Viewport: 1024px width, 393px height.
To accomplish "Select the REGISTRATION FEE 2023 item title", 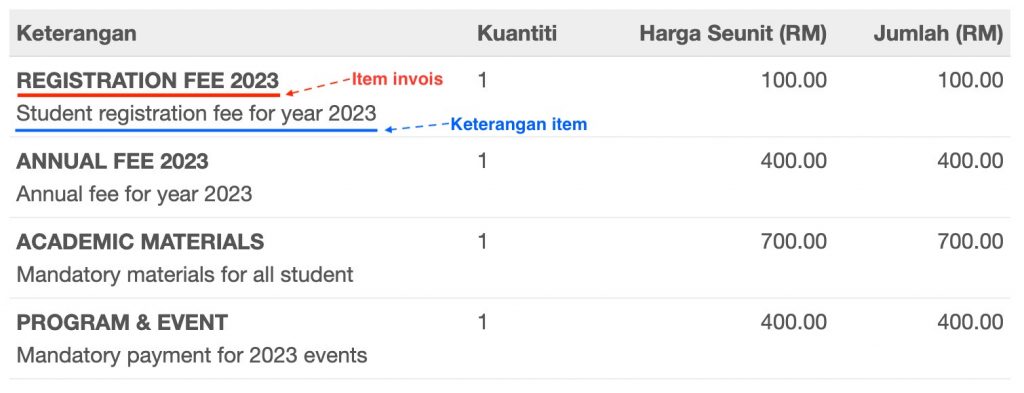I will (x=148, y=81).
